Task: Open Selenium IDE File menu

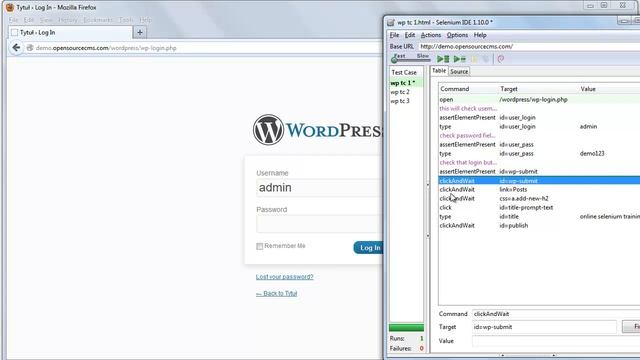Action: (394, 35)
